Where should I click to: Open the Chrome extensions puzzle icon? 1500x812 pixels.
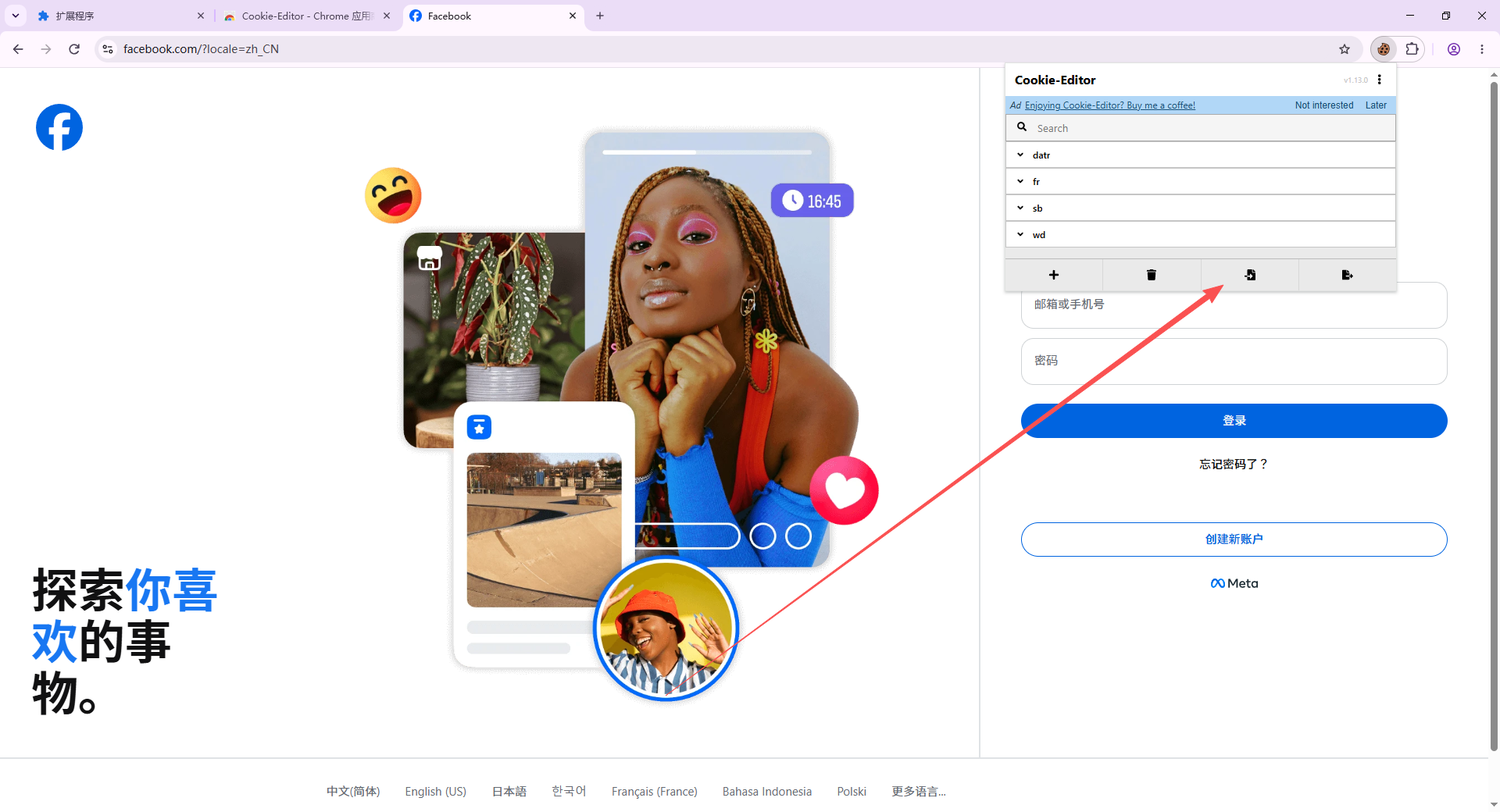click(1412, 49)
